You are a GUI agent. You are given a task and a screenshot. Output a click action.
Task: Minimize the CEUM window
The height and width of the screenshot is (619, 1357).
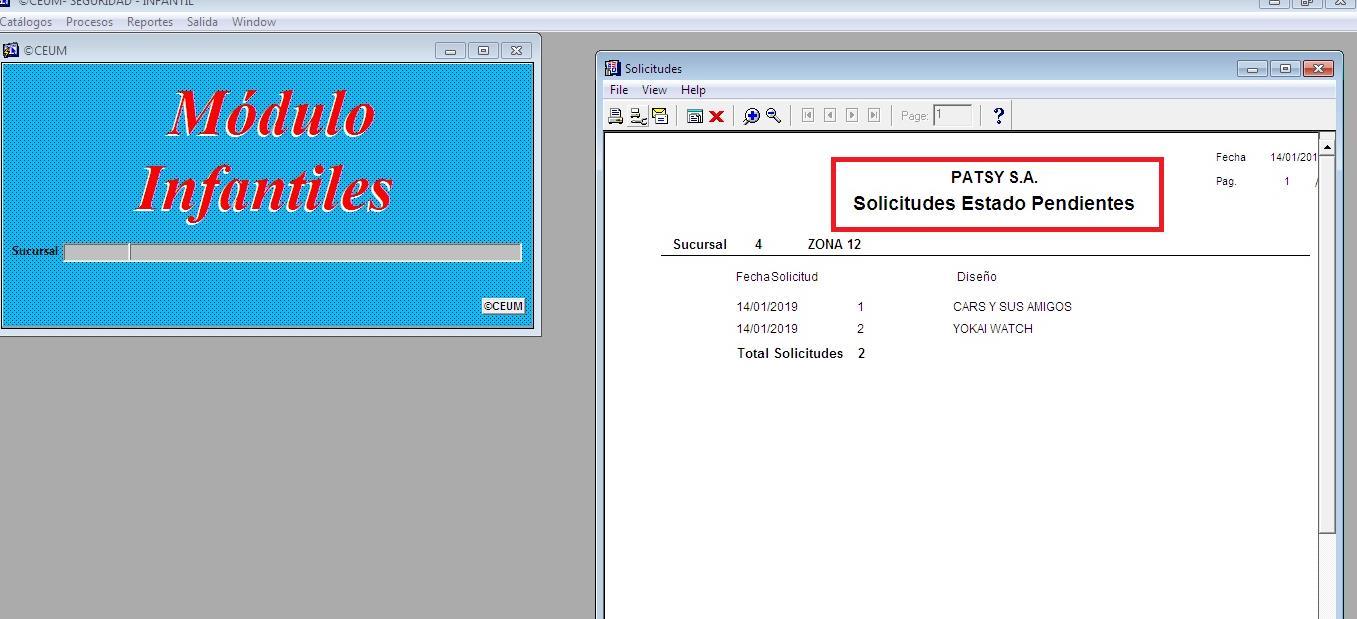tap(450, 50)
